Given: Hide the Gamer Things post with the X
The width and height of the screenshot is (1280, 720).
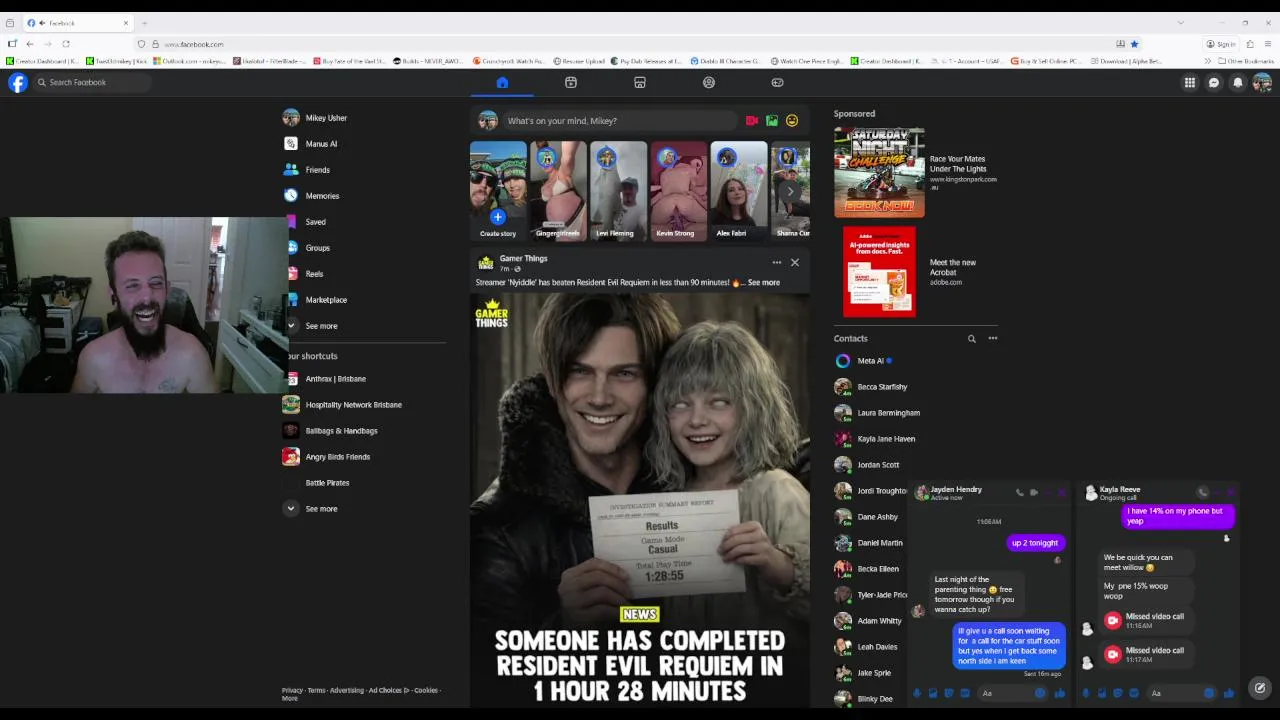Looking at the screenshot, I should tap(795, 263).
